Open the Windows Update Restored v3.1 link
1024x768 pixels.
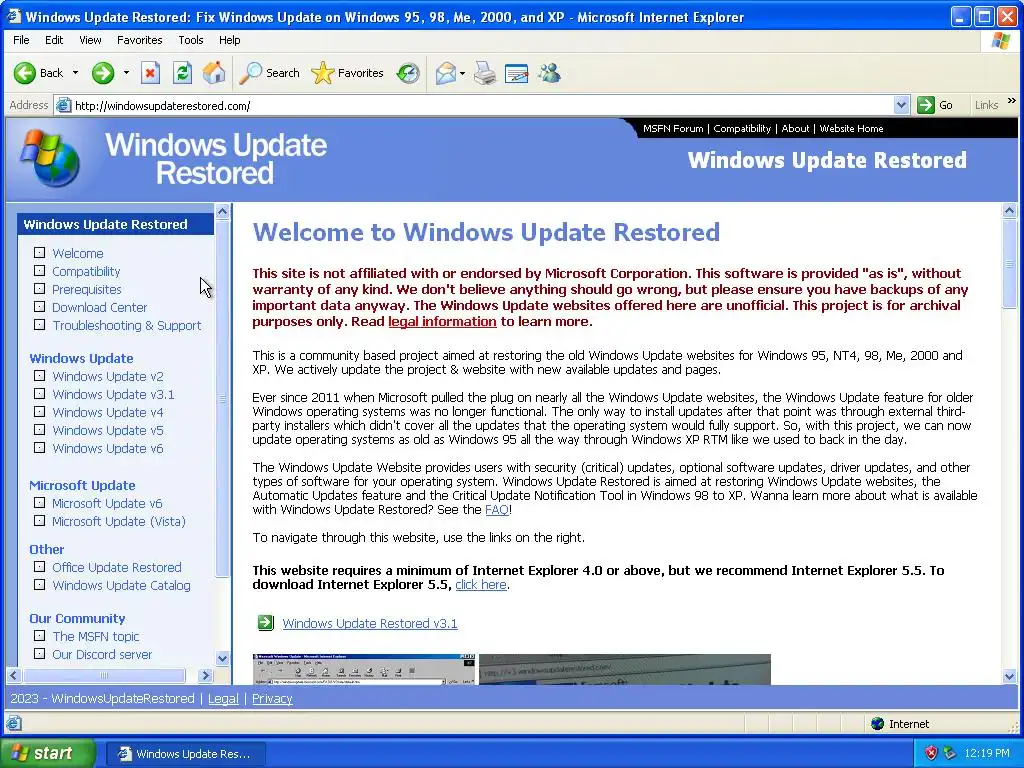pos(370,623)
